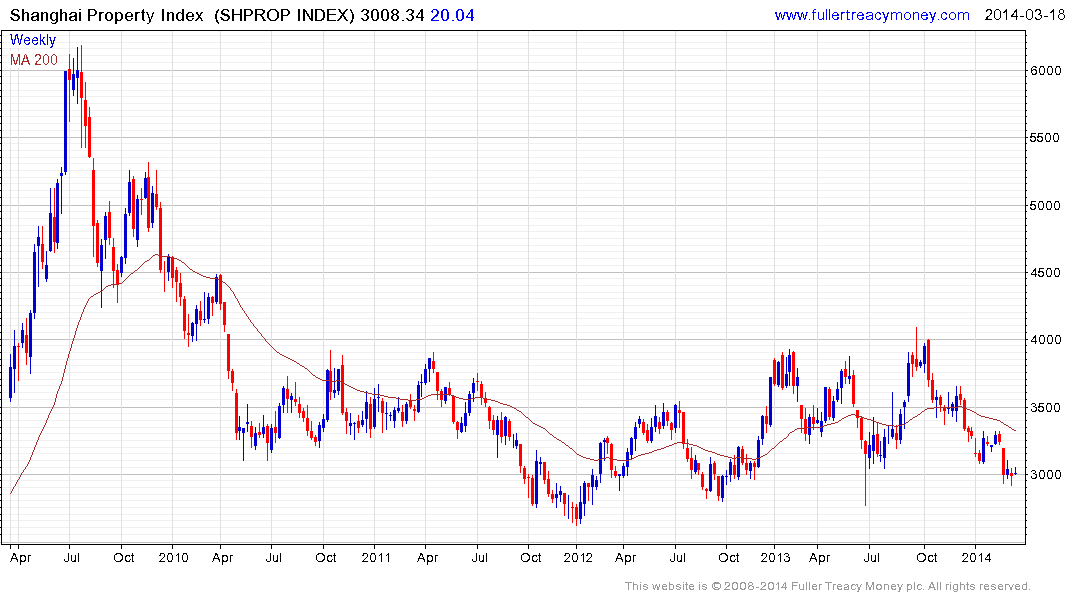
Task: Select the 2011 year marker
Action: [x=376, y=557]
